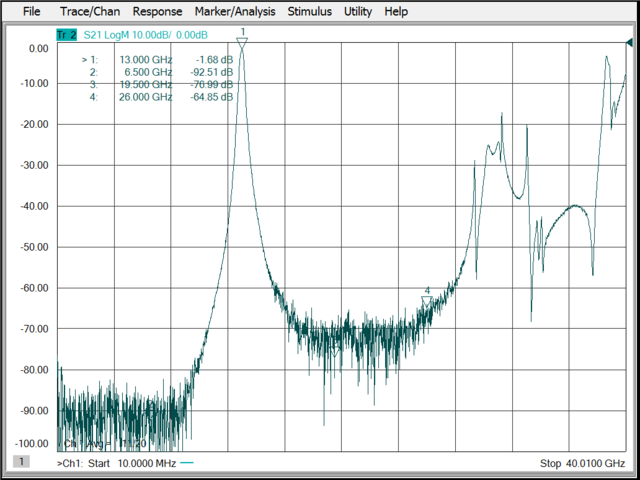Screen dimensions: 640x480
Task: Open the Marker/Analysis menu
Action: click(235, 11)
